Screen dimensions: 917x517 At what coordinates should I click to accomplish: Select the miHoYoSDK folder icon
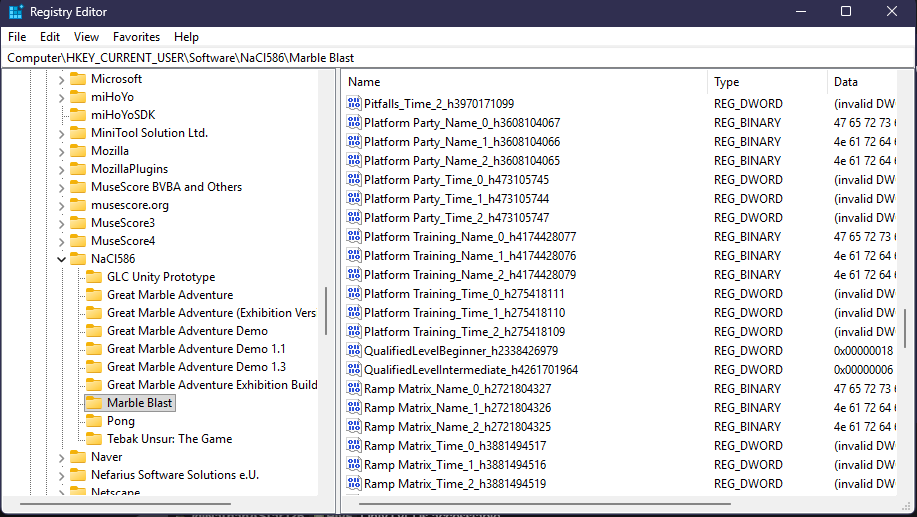(78, 115)
